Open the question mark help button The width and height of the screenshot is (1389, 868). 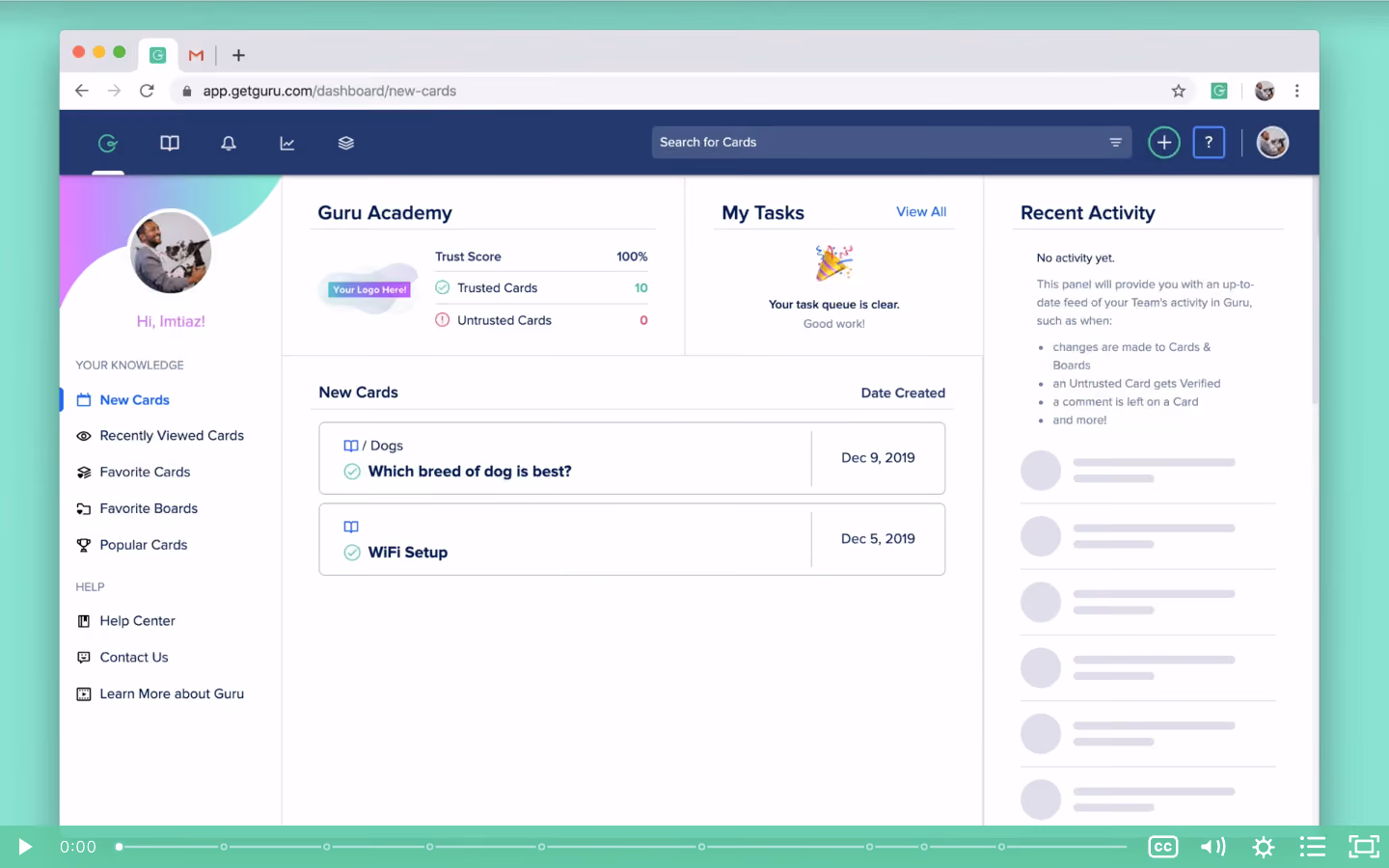[1209, 143]
